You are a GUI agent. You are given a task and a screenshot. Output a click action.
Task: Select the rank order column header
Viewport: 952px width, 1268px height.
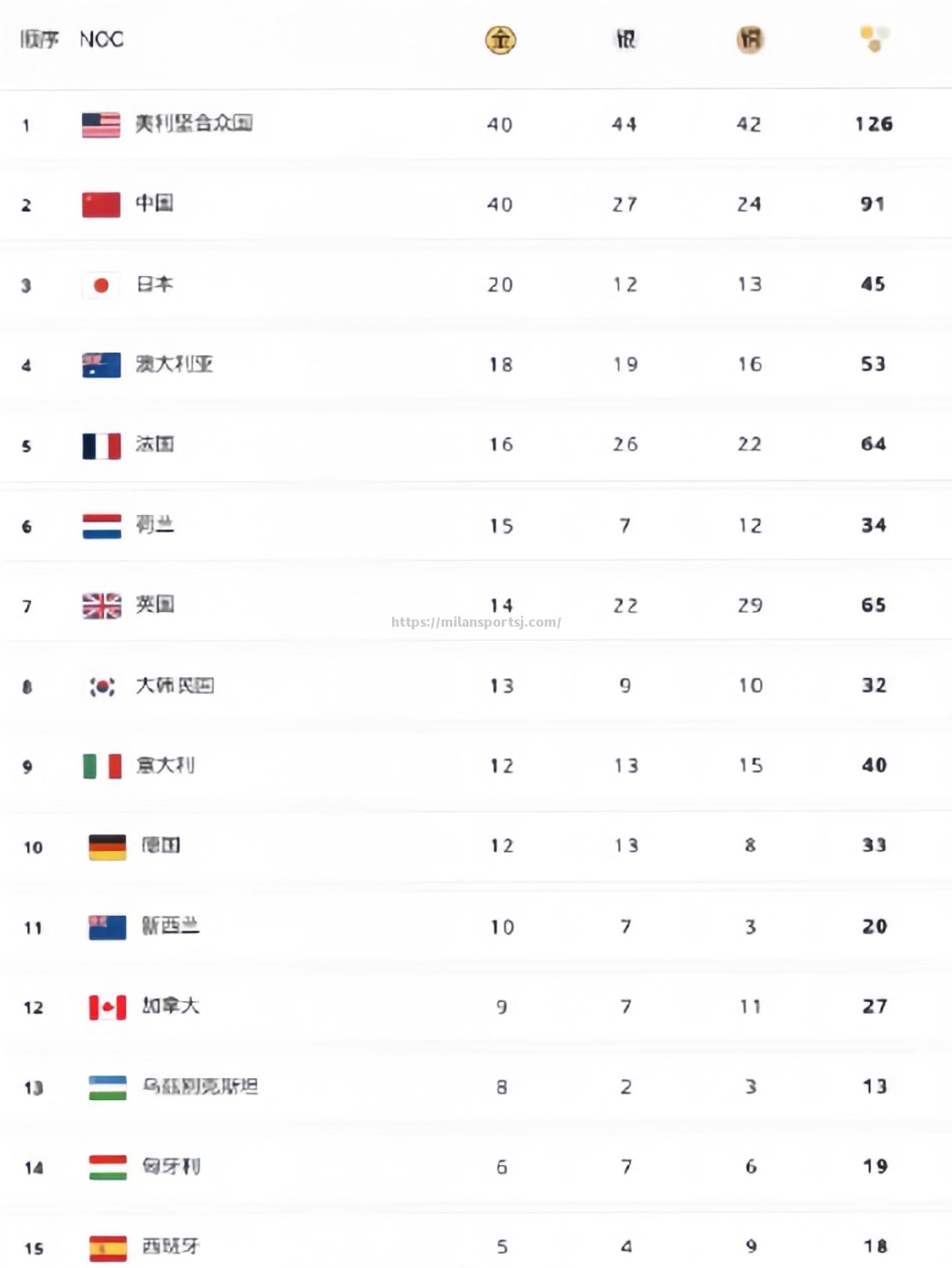coord(39,40)
